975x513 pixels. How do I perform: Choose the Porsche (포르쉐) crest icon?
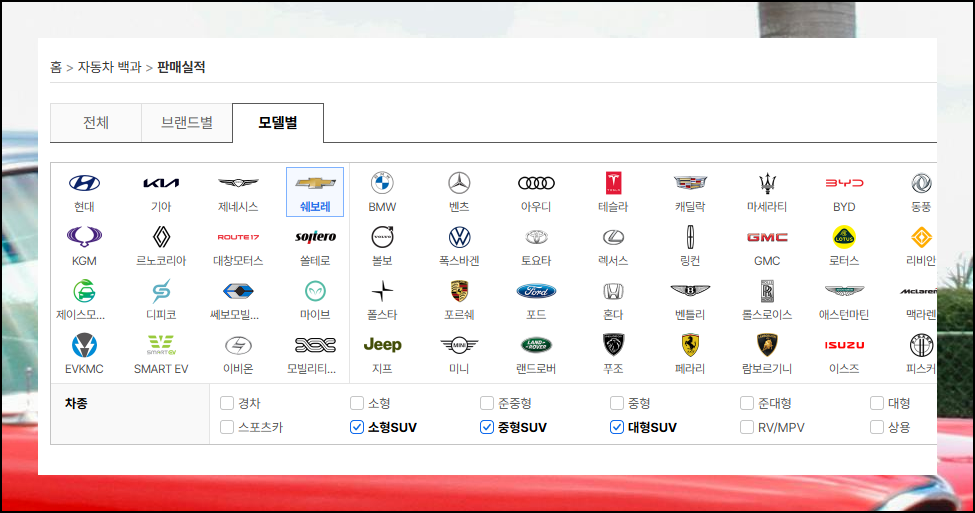(x=460, y=291)
